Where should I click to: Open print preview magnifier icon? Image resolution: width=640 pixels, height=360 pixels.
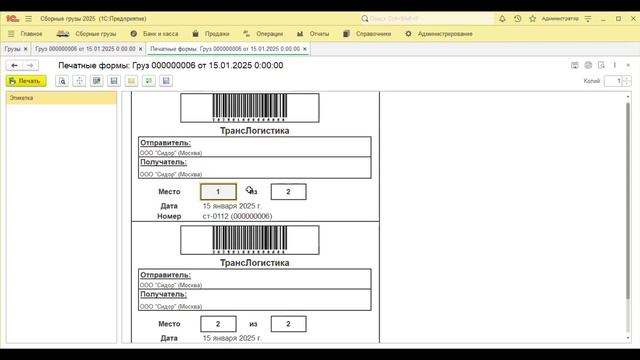coord(62,81)
